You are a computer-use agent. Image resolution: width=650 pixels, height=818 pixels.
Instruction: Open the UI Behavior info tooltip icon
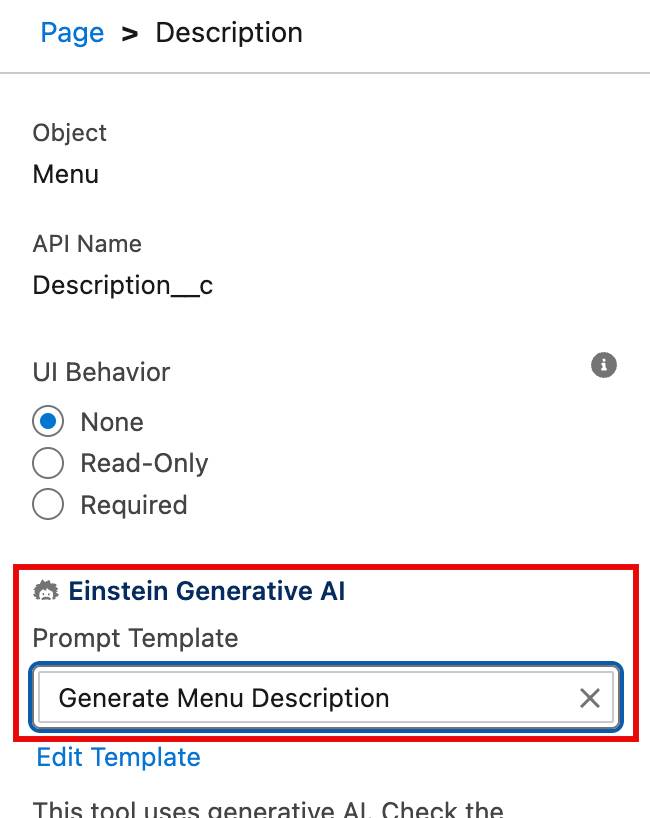click(603, 365)
